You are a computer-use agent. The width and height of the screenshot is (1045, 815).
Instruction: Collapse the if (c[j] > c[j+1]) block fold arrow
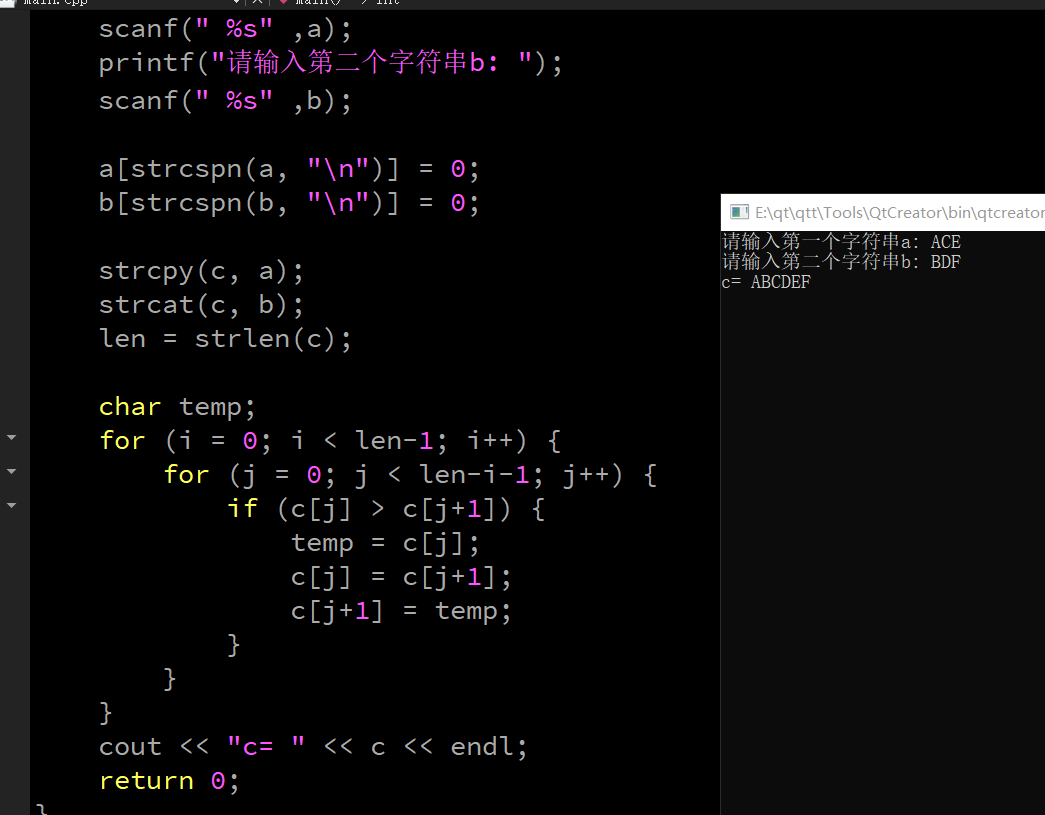[11, 505]
